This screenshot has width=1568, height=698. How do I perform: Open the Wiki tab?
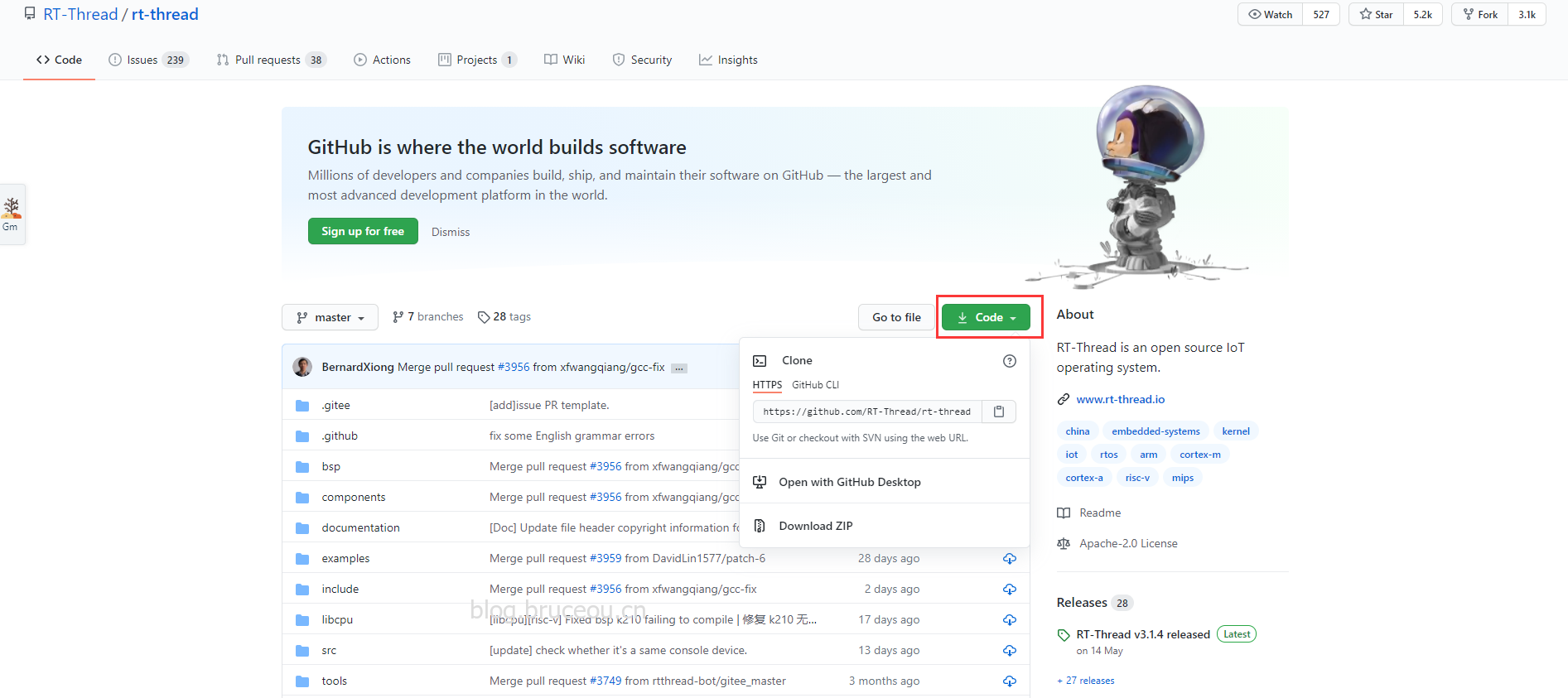click(x=564, y=60)
